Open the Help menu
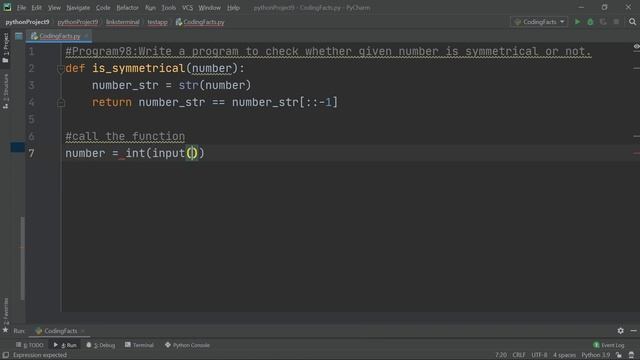This screenshot has height=360, width=640. point(233,8)
